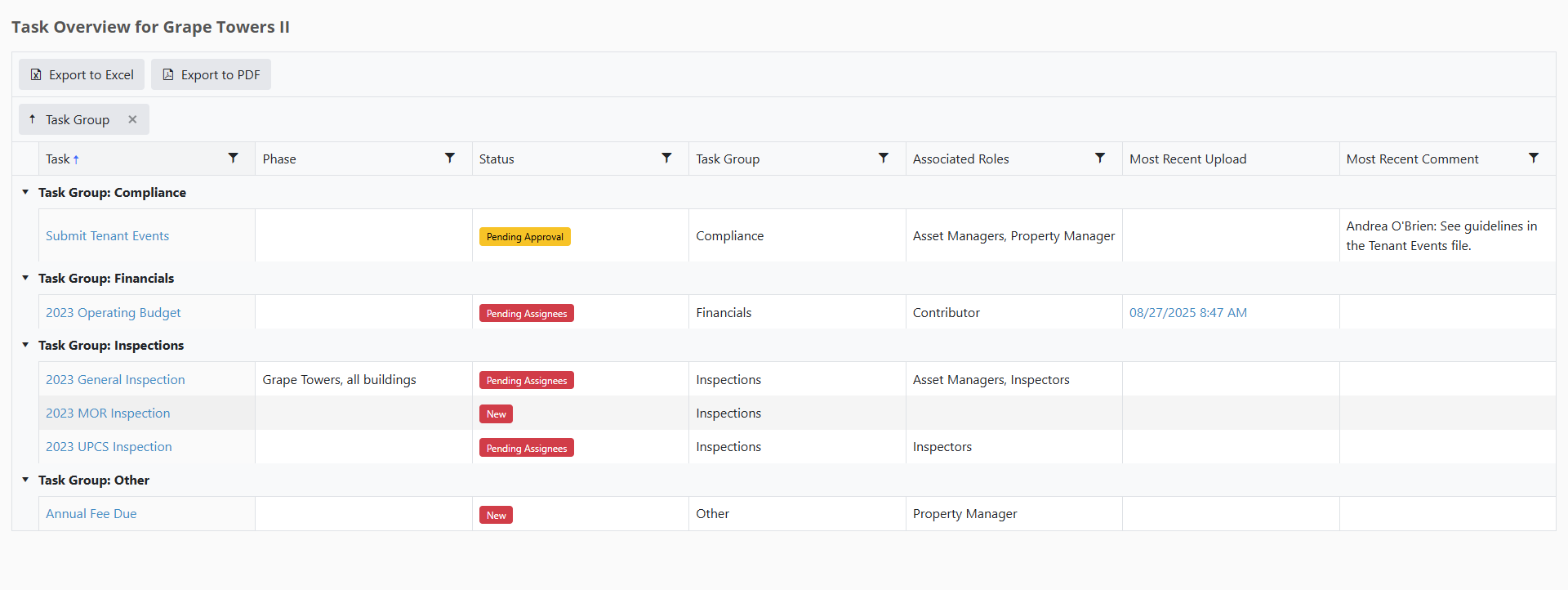Open the Status column filter icon
Screen dimensions: 1568x590
(x=666, y=158)
